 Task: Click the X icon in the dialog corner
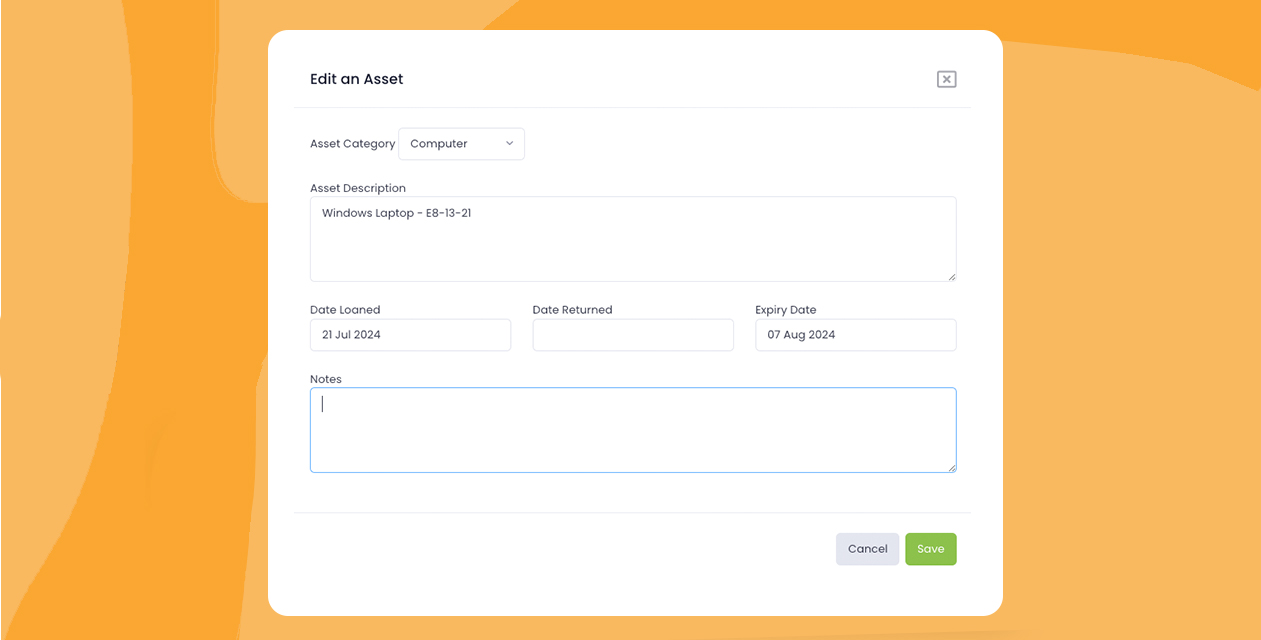tap(946, 78)
